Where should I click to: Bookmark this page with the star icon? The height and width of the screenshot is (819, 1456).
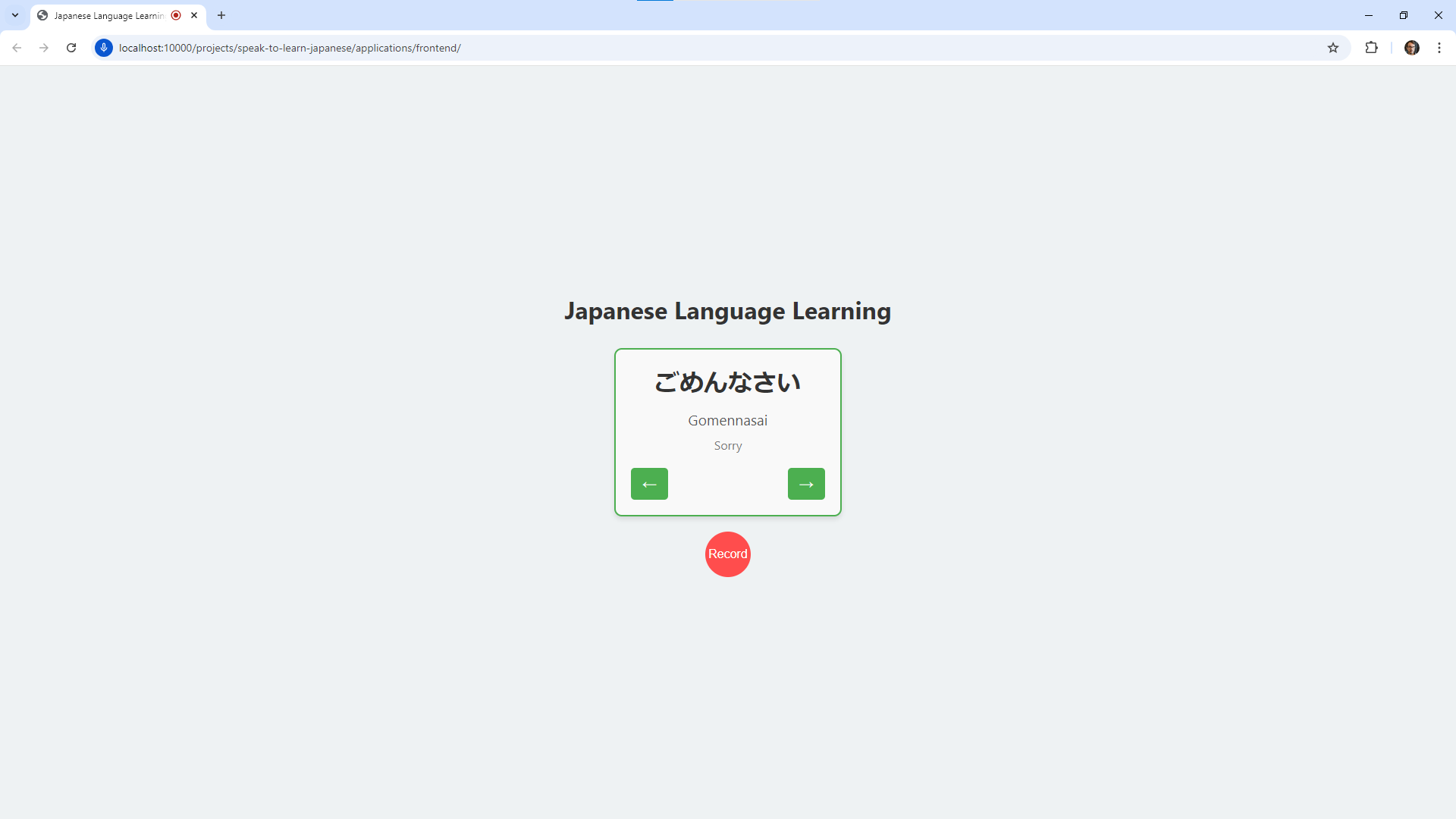[x=1332, y=48]
